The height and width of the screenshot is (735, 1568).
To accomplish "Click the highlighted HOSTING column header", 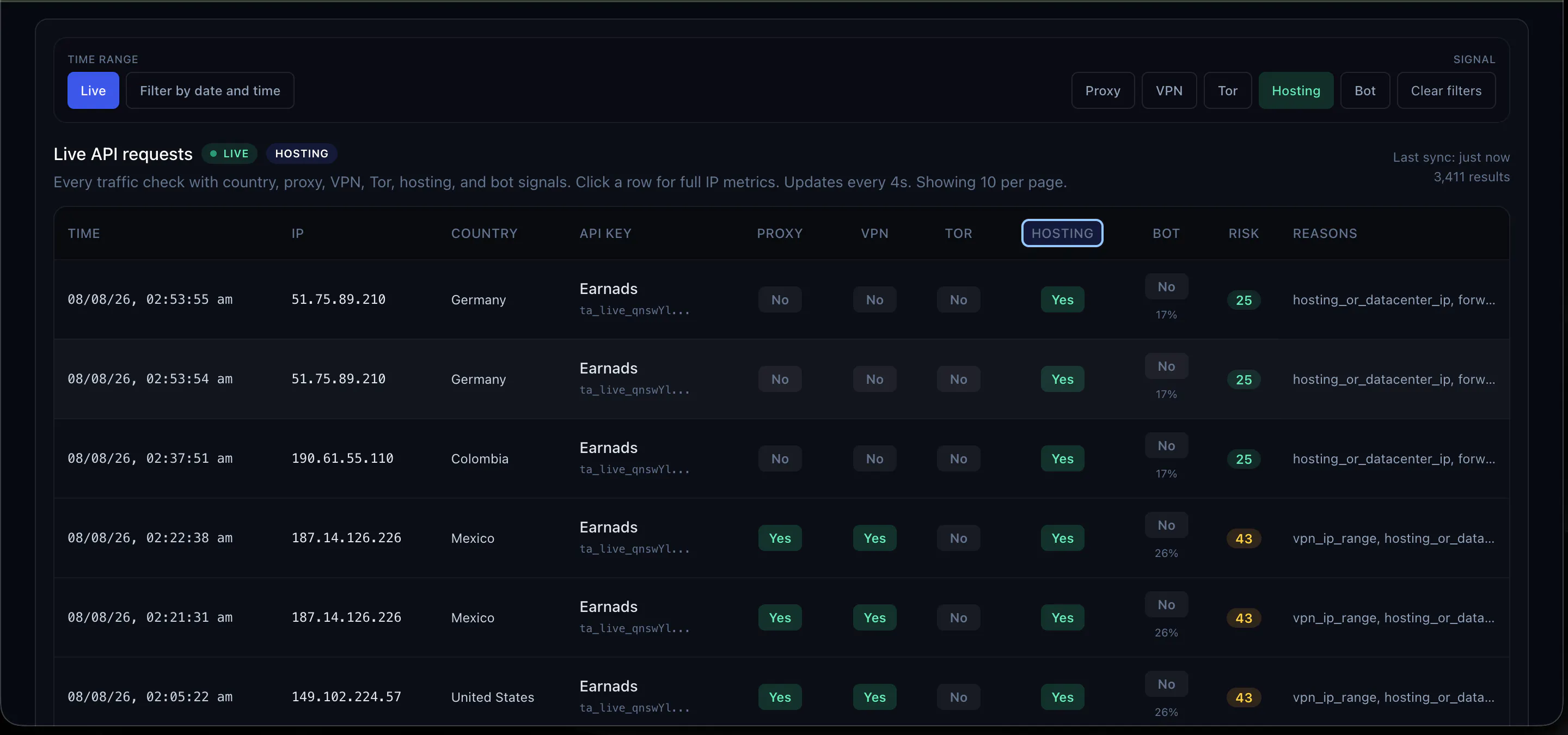I will coord(1062,234).
